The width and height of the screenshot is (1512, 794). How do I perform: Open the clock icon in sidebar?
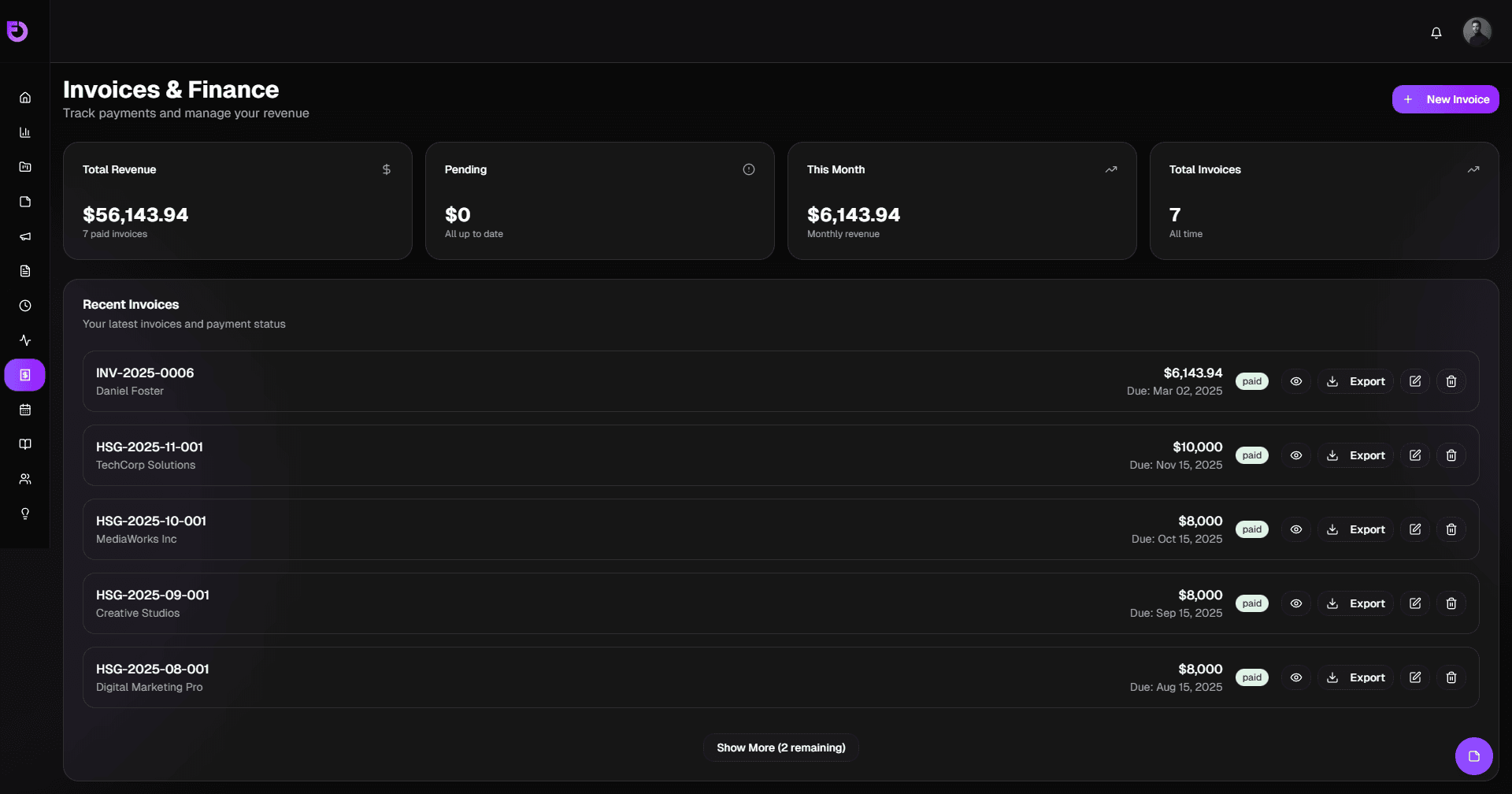click(x=25, y=306)
